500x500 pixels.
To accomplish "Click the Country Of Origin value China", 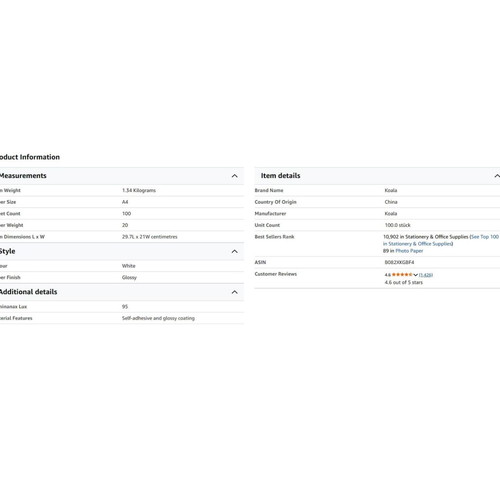I will [391, 202].
